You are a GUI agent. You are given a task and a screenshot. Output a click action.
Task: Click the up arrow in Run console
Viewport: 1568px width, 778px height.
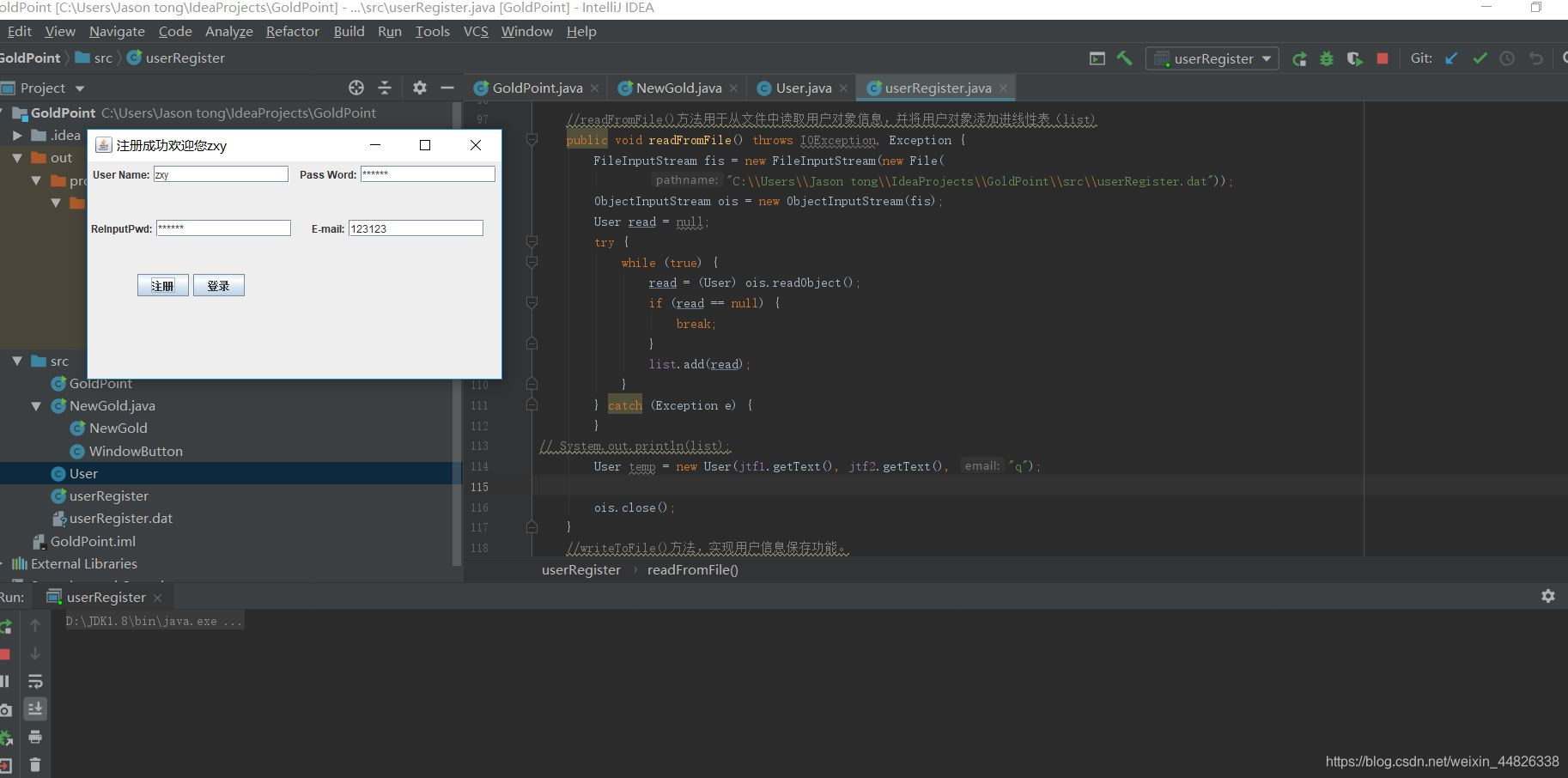[x=35, y=625]
